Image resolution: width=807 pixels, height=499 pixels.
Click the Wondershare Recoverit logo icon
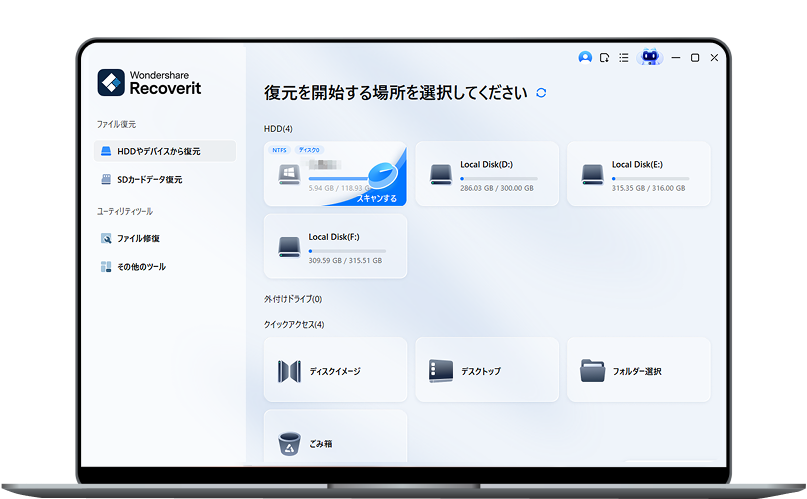tap(111, 82)
